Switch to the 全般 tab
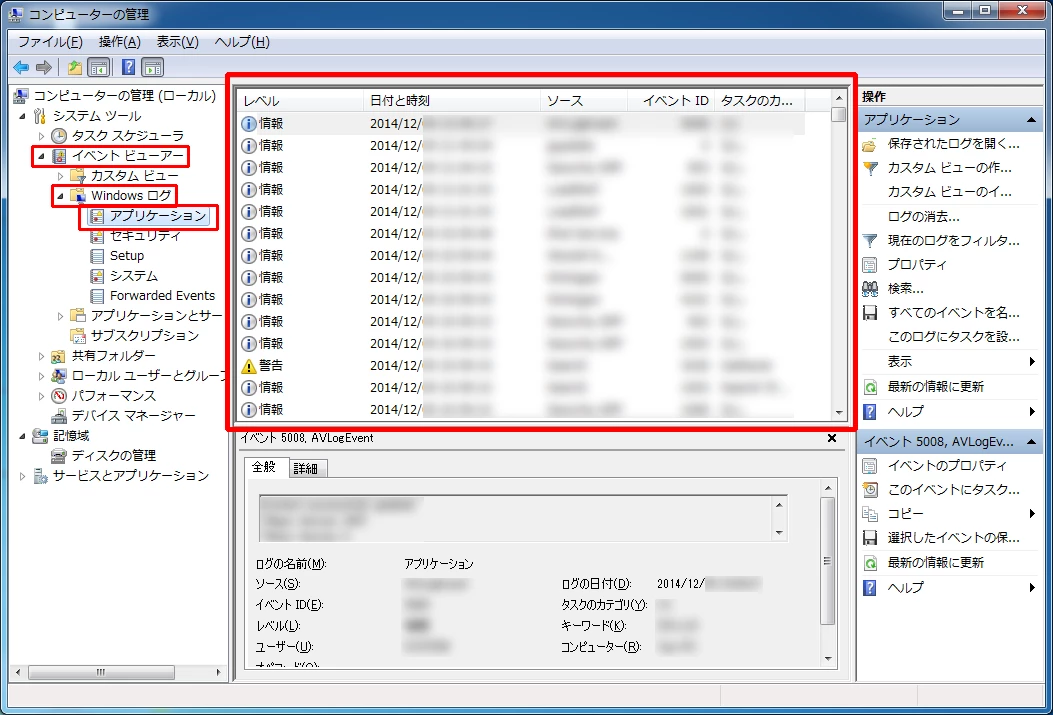Image resolution: width=1053 pixels, height=715 pixels. [x=264, y=467]
